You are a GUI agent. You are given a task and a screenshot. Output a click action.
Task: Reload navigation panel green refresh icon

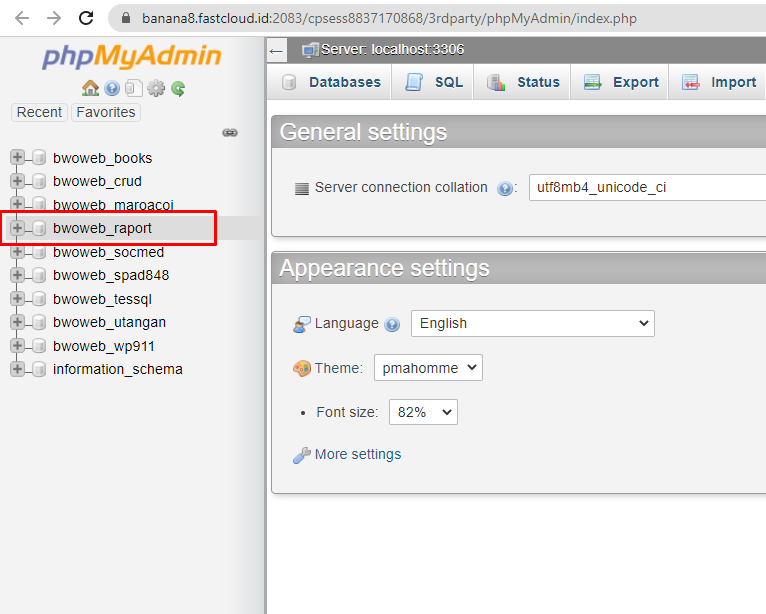point(178,89)
